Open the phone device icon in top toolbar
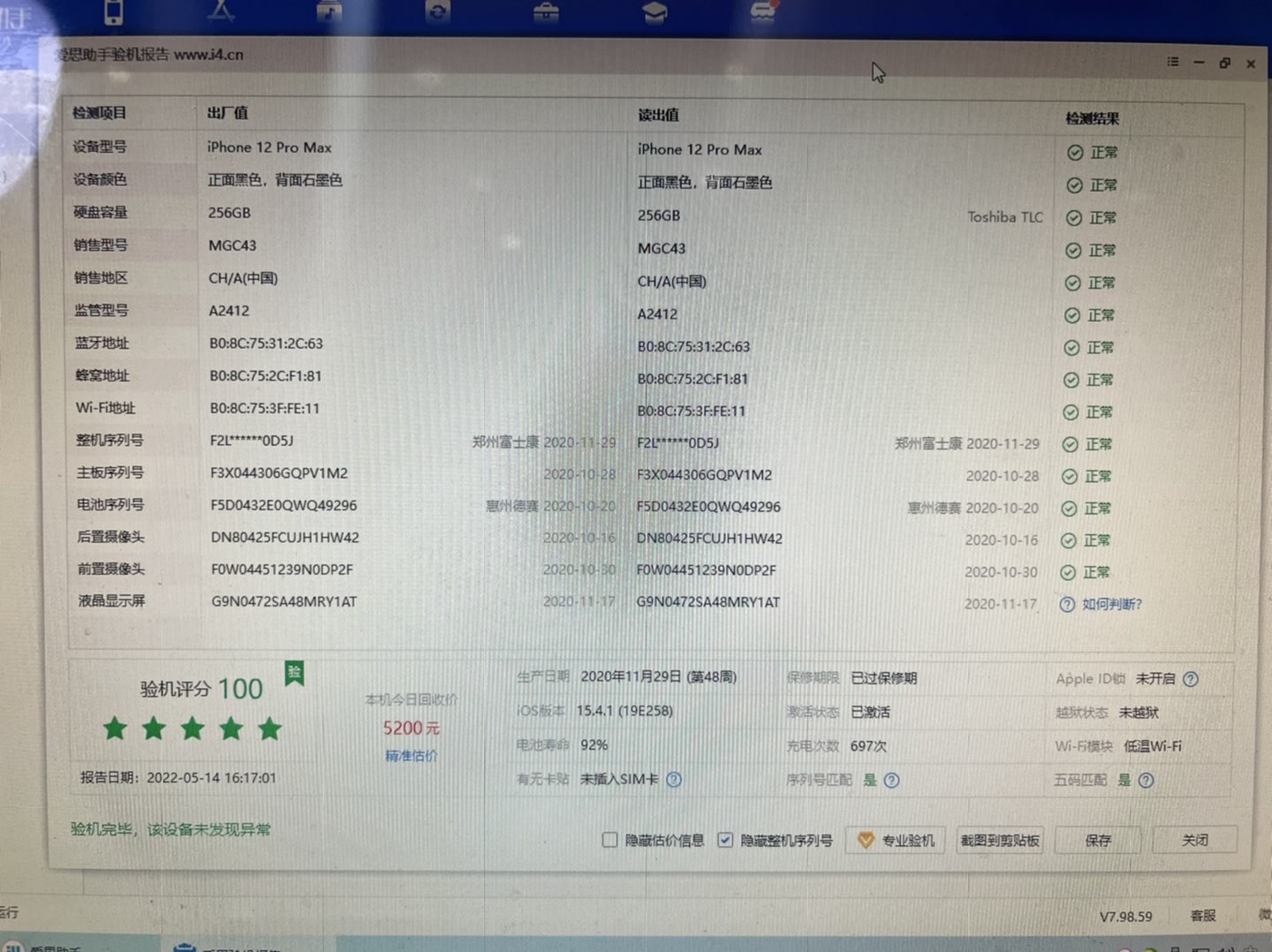 point(114,11)
